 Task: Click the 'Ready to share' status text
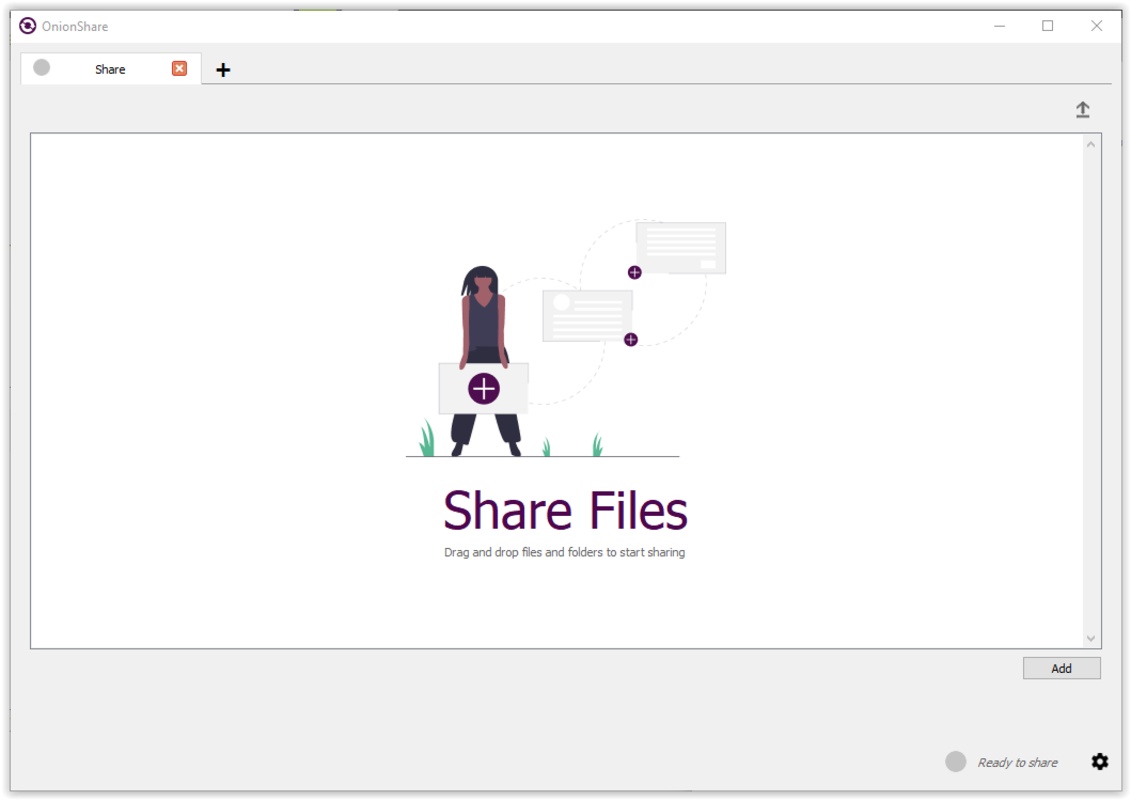pos(1017,763)
